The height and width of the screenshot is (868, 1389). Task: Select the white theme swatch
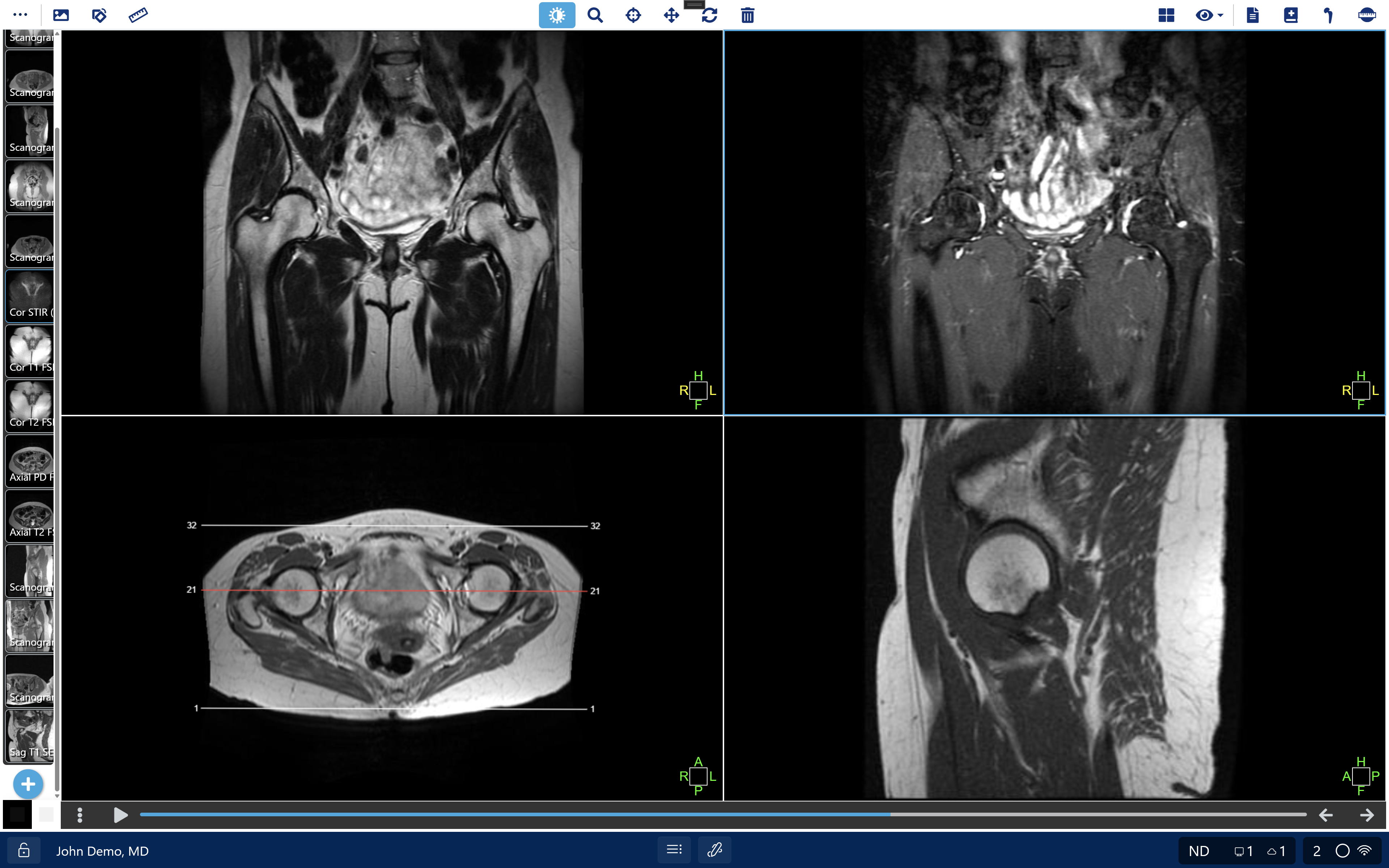(x=46, y=814)
